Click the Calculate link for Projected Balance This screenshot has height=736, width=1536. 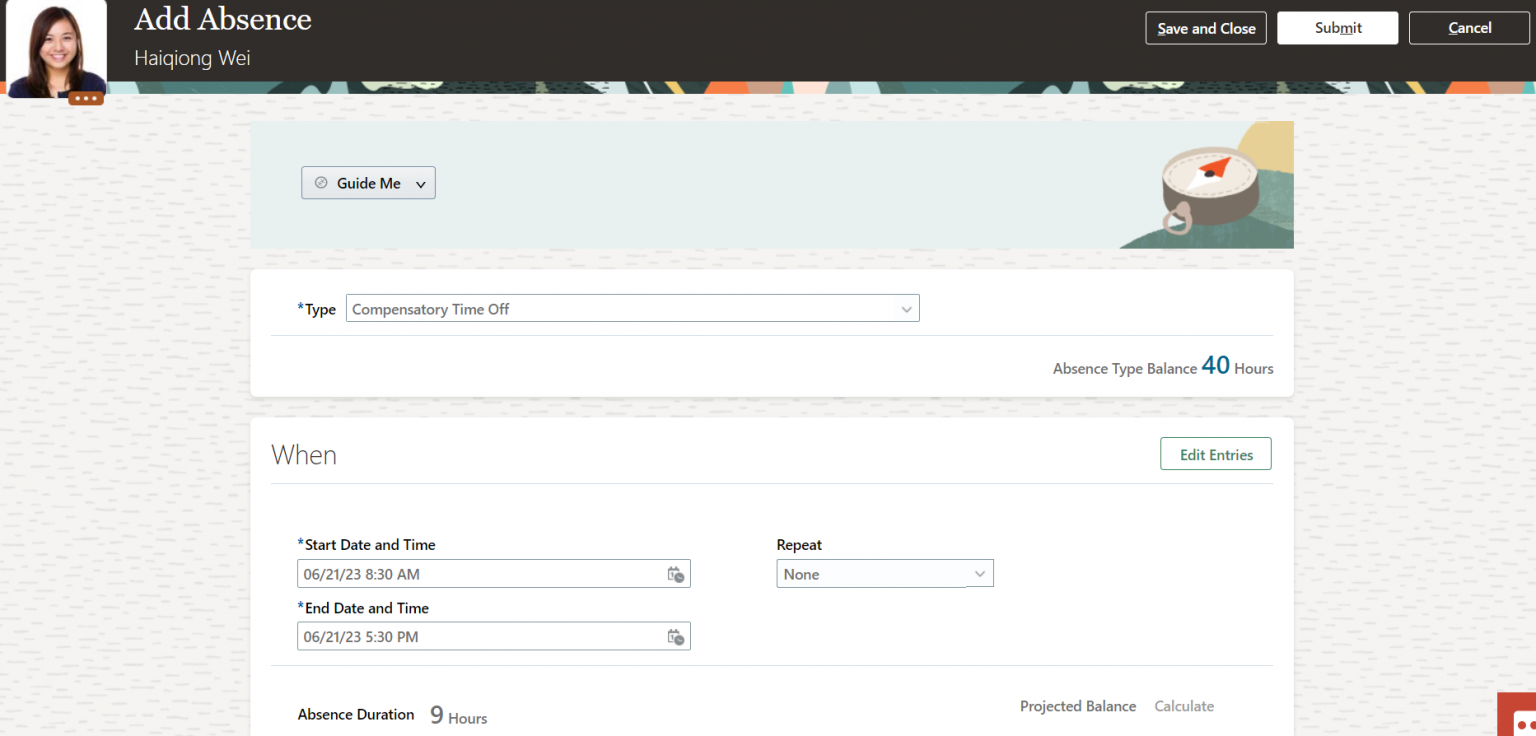(1183, 706)
